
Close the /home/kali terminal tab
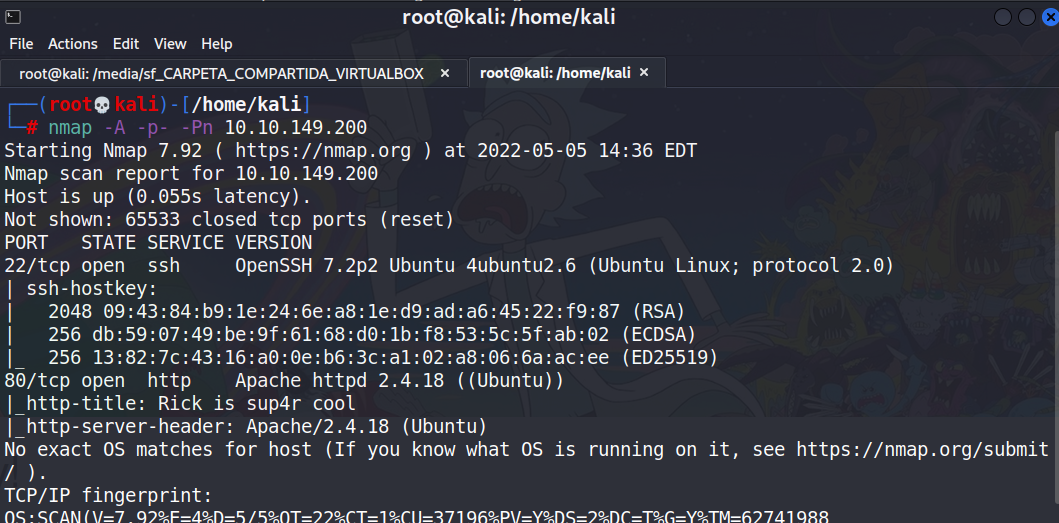click(644, 72)
